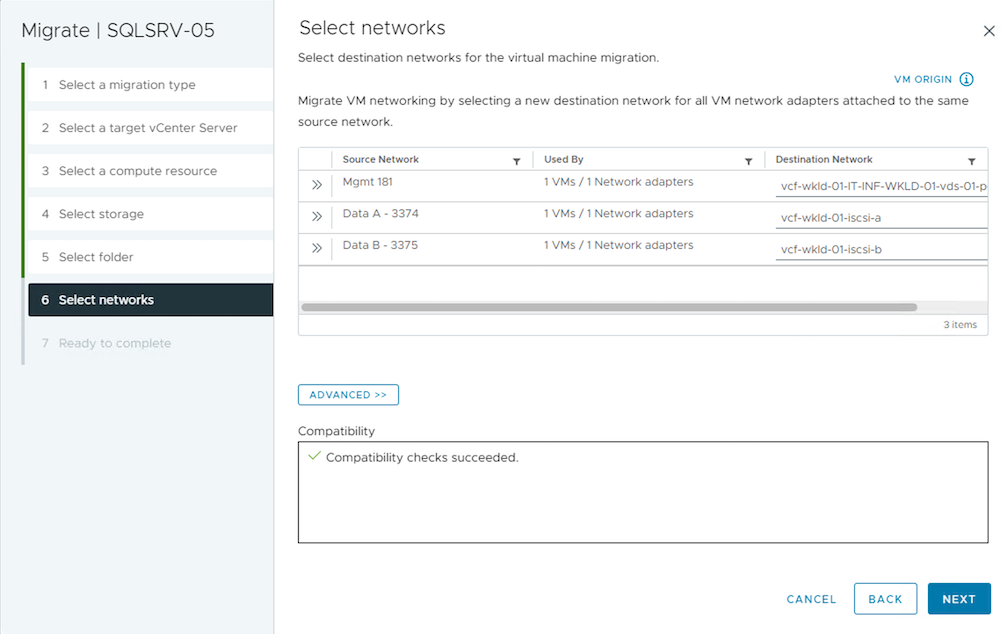The width and height of the screenshot is (1008, 634).
Task: Expand the Mgmt 181 network row
Action: click(x=316, y=185)
